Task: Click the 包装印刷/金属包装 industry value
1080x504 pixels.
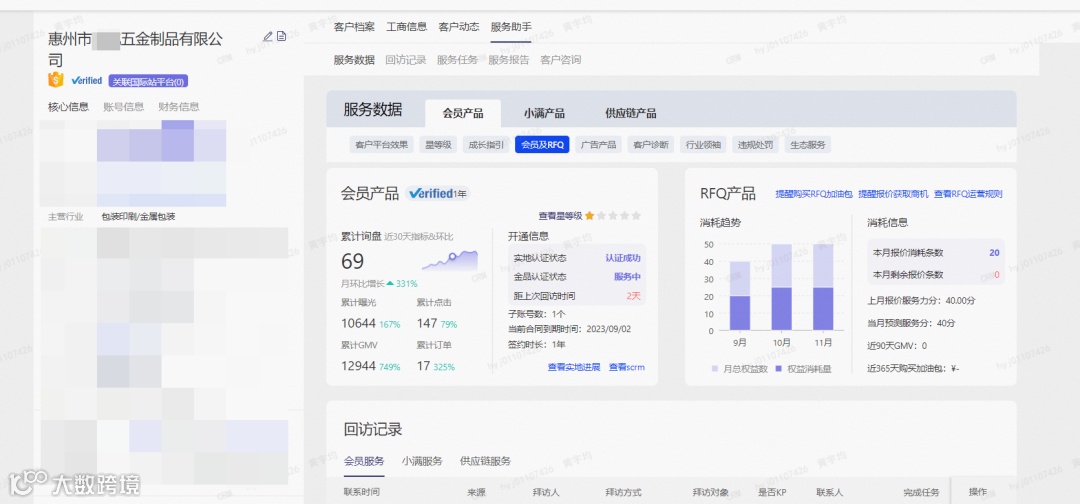Action: click(138, 217)
